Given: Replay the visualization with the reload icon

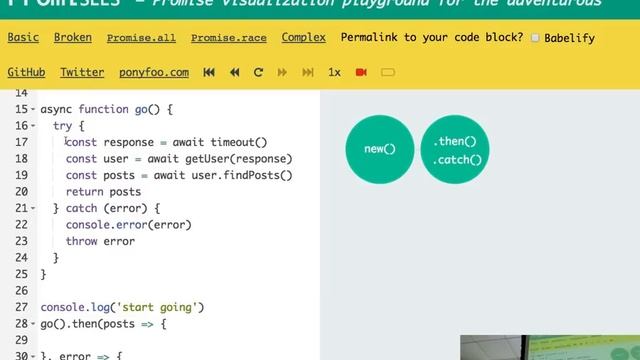Looking at the screenshot, I should click(x=258, y=73).
